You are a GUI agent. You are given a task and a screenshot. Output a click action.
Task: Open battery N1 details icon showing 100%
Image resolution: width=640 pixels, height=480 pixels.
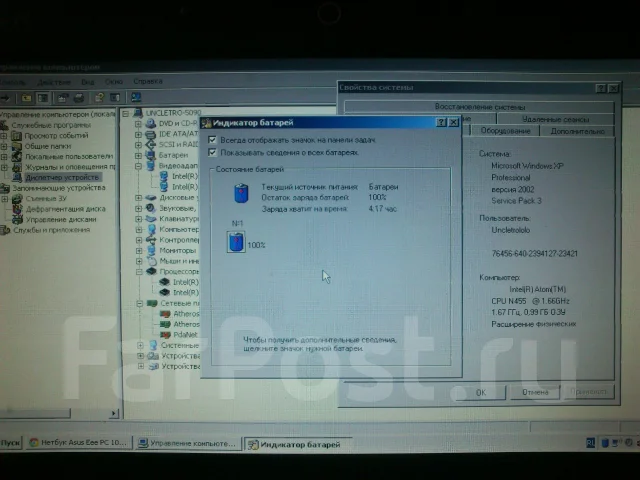pos(236,242)
